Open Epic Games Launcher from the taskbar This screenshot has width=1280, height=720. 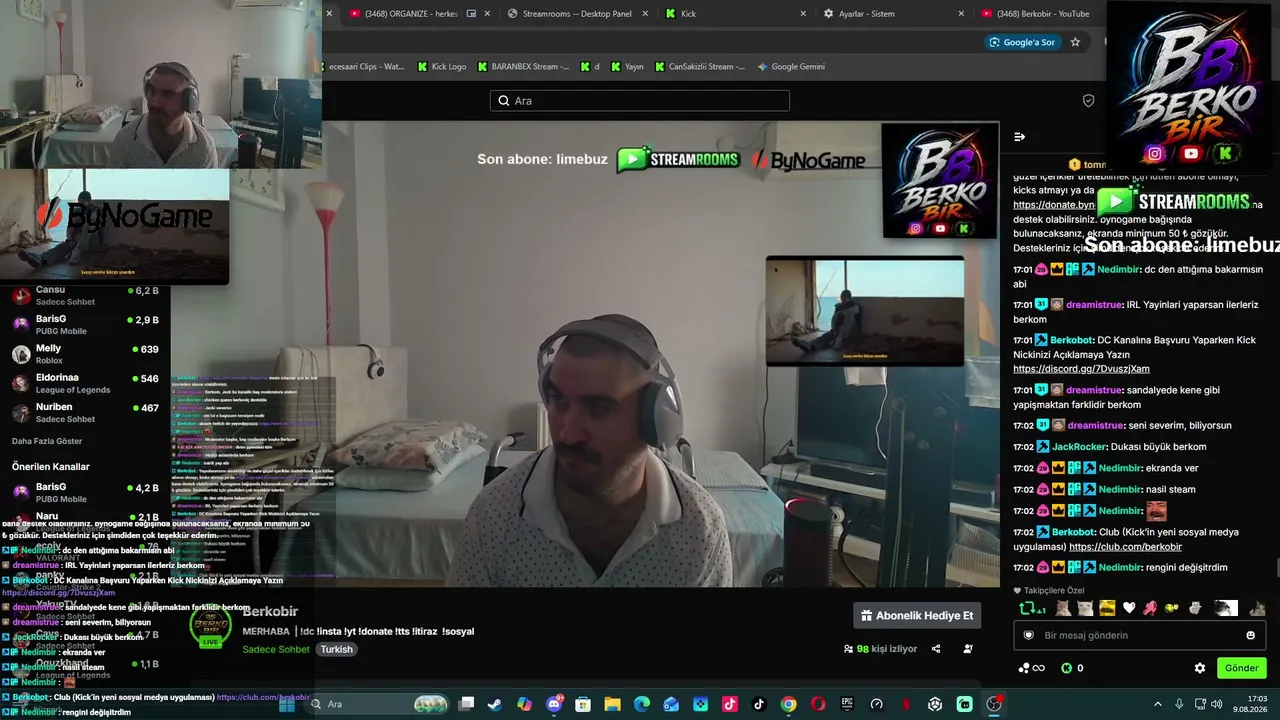[847, 704]
